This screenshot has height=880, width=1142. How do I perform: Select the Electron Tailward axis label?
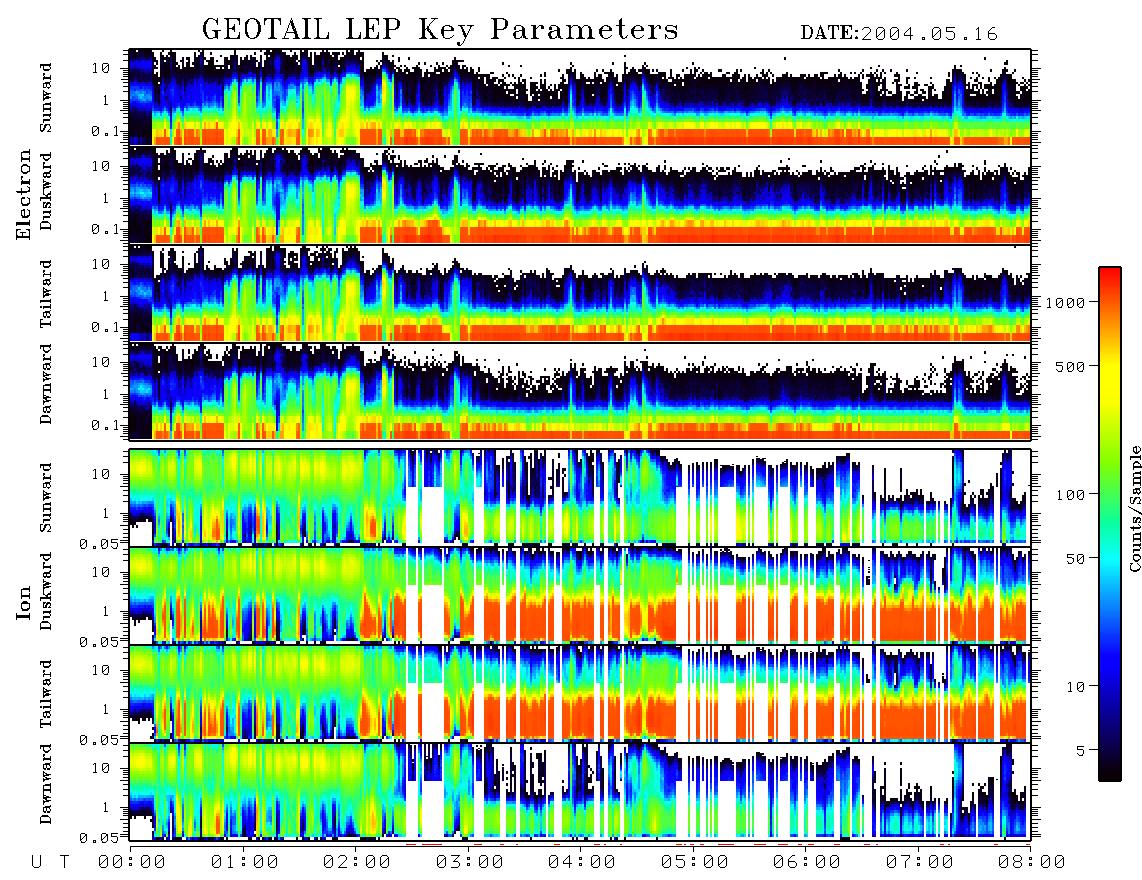[46, 294]
